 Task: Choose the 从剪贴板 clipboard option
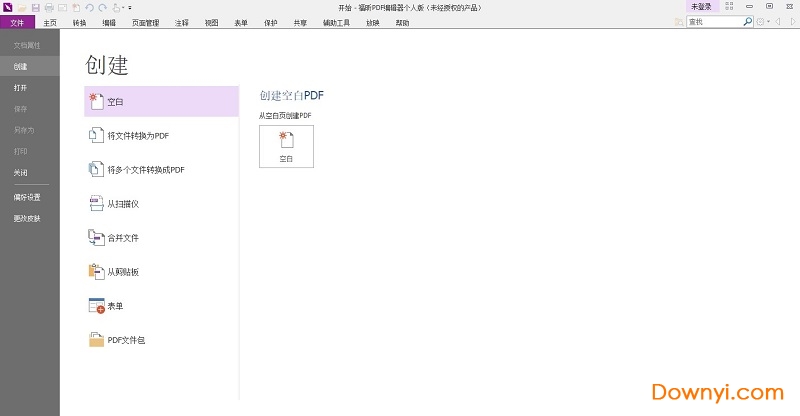(161, 272)
